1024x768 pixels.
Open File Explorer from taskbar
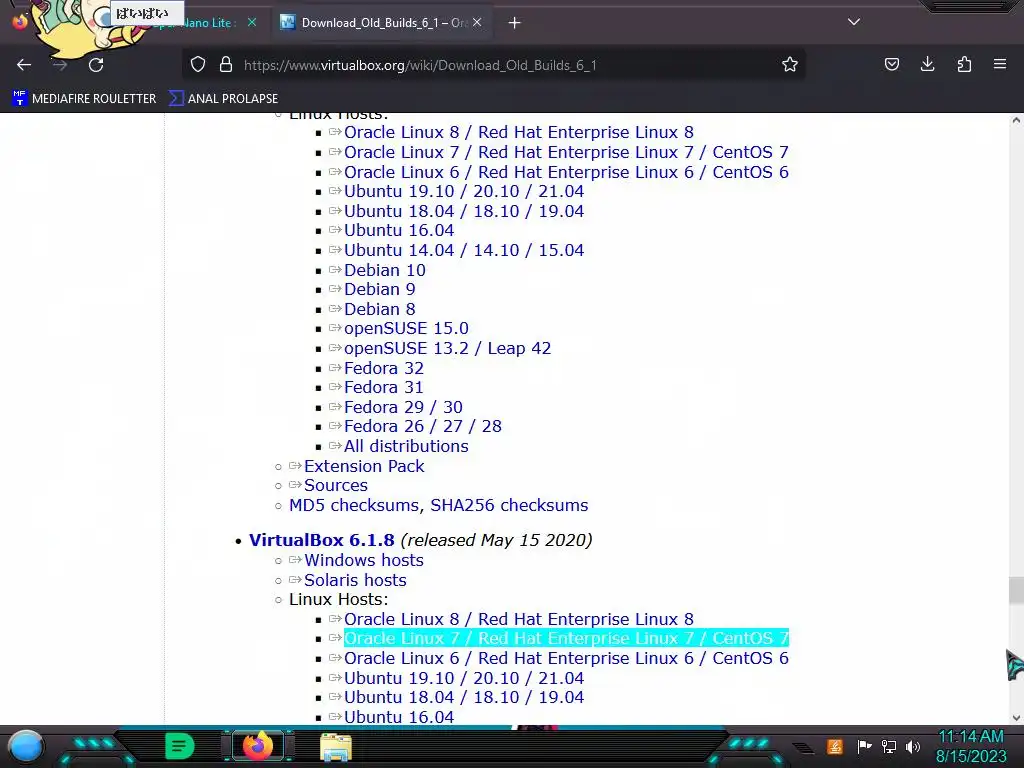click(336, 747)
